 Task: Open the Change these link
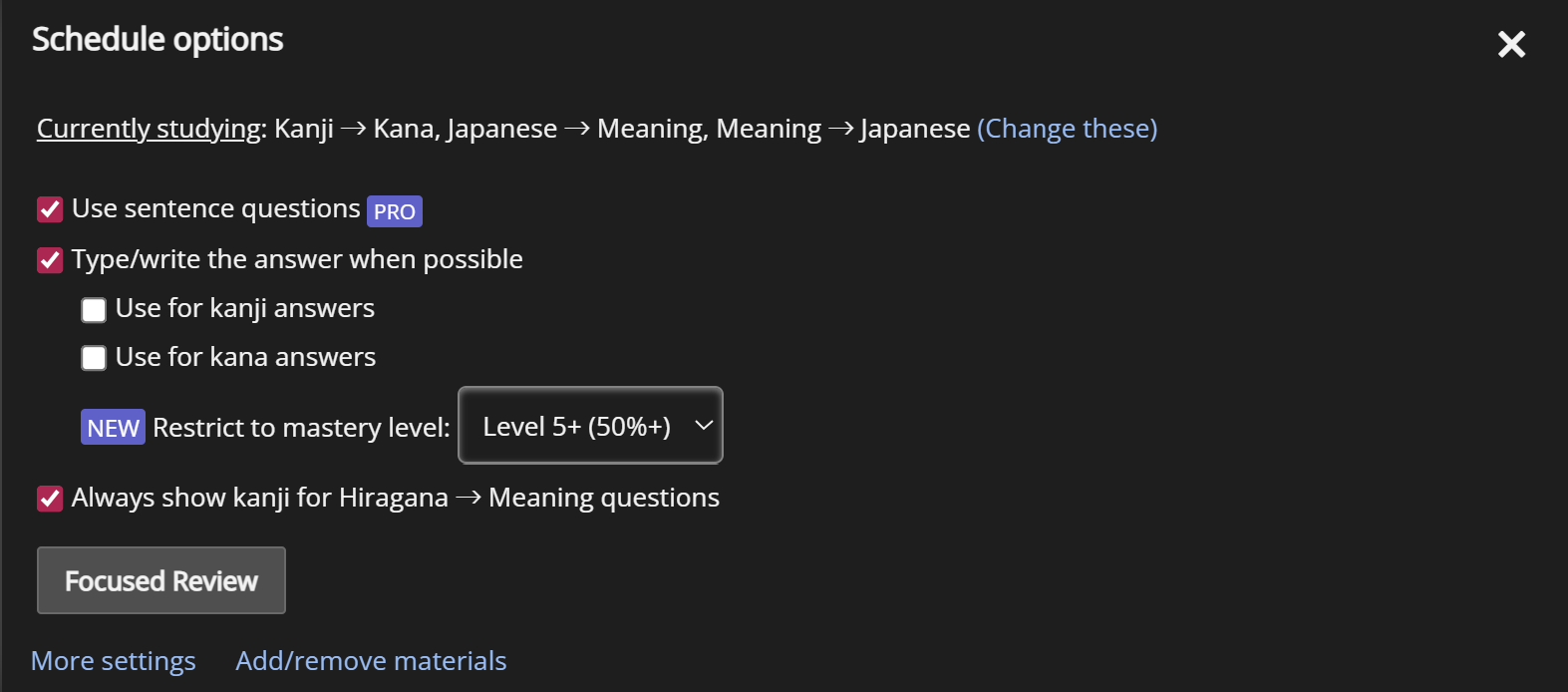1067,129
